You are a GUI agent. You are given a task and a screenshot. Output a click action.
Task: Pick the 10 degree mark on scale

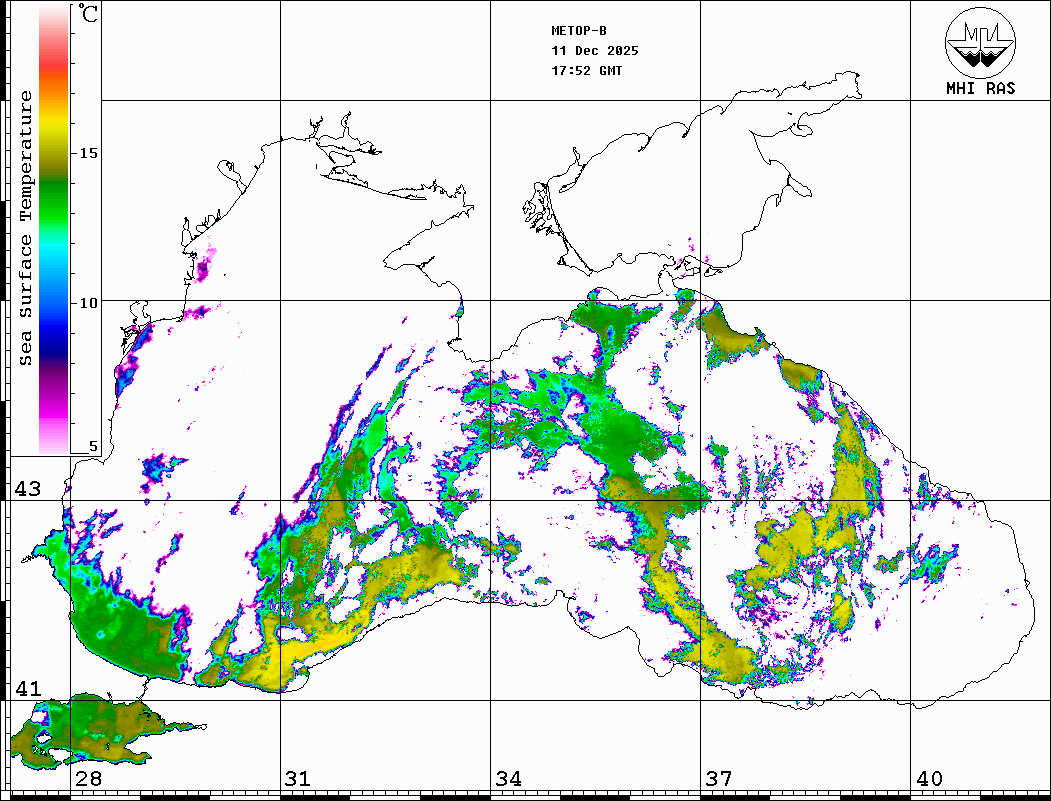coord(89,303)
